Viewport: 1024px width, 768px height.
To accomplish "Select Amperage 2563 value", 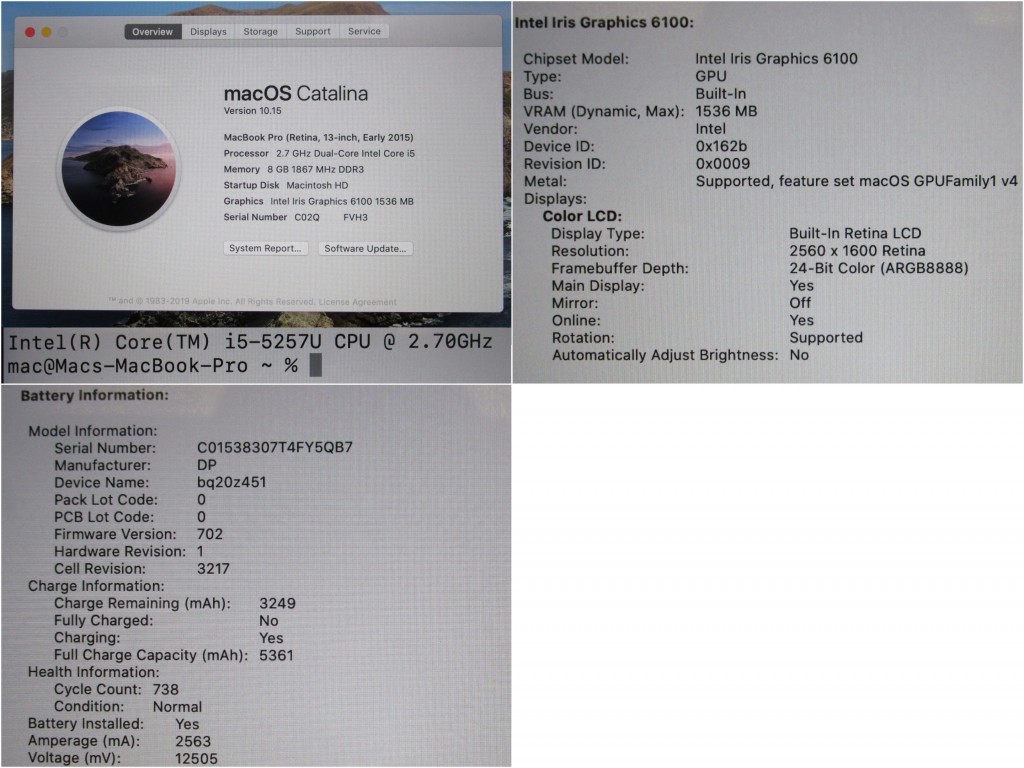I will tap(193, 741).
